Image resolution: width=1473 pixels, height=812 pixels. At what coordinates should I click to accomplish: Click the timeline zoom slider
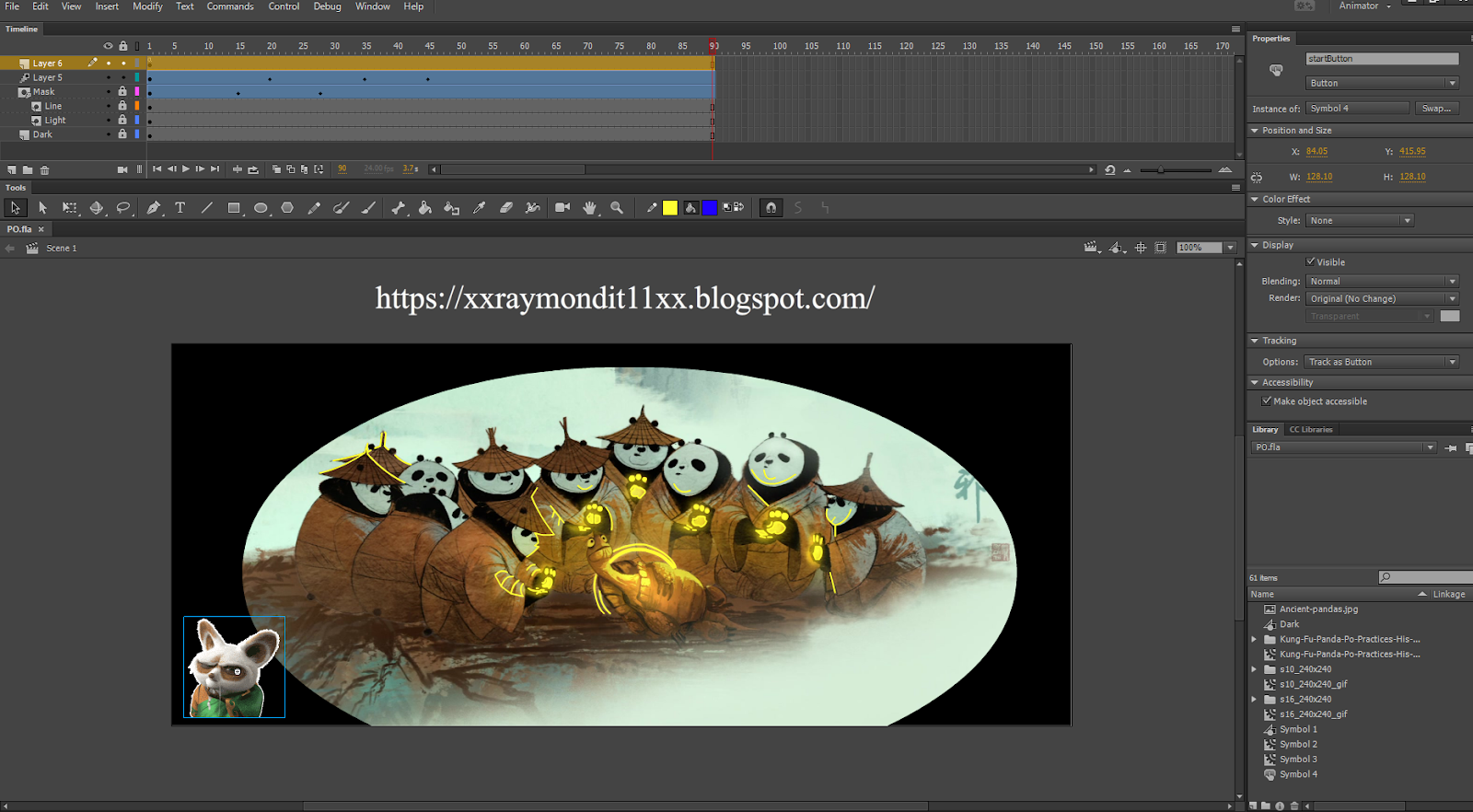pos(1176,170)
